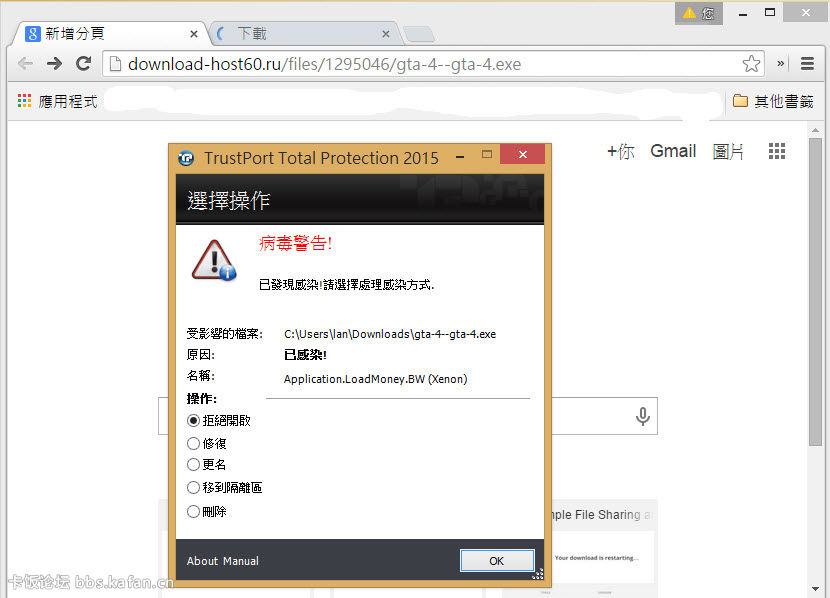Image resolution: width=830 pixels, height=598 pixels.
Task: Show hidden extensions with the double chevron
Action: pyautogui.click(x=780, y=64)
